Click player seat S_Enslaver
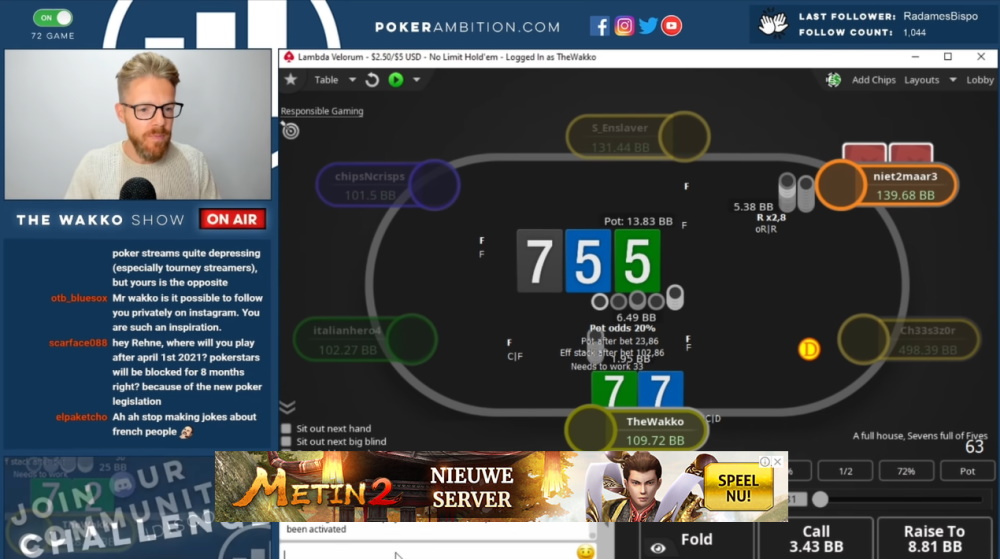The height and width of the screenshot is (559, 1000). [638, 136]
